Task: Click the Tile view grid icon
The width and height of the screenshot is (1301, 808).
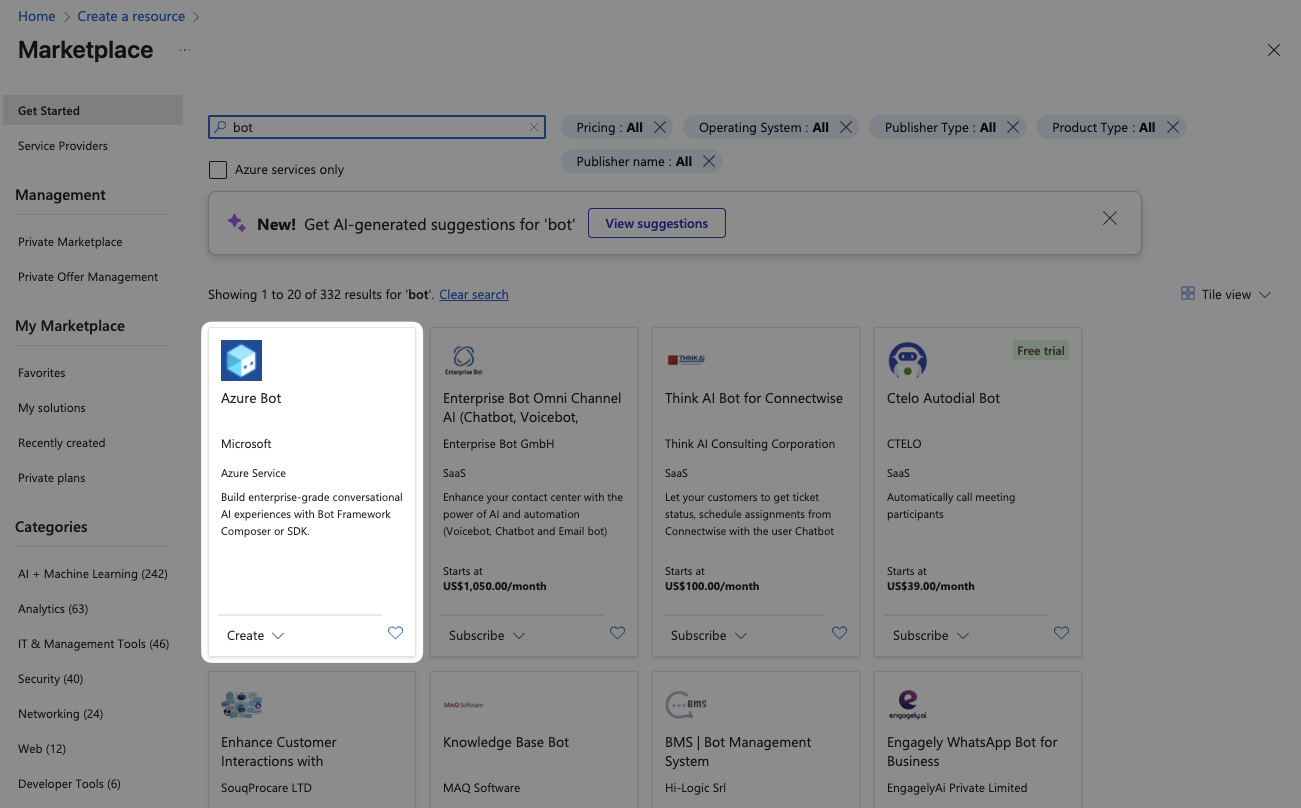Action: tap(1188, 293)
